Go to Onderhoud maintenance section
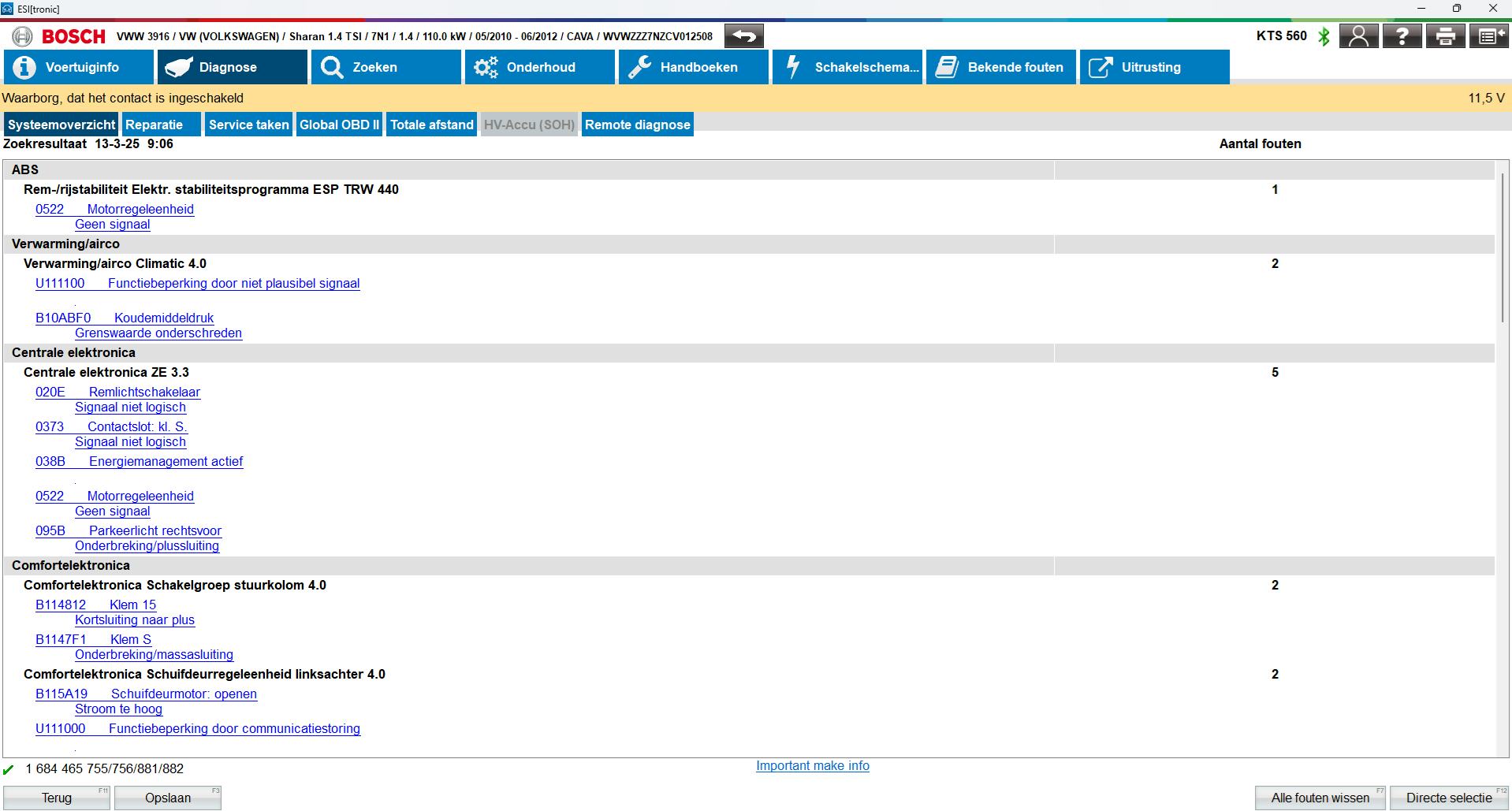1512x811 pixels. 539,67
